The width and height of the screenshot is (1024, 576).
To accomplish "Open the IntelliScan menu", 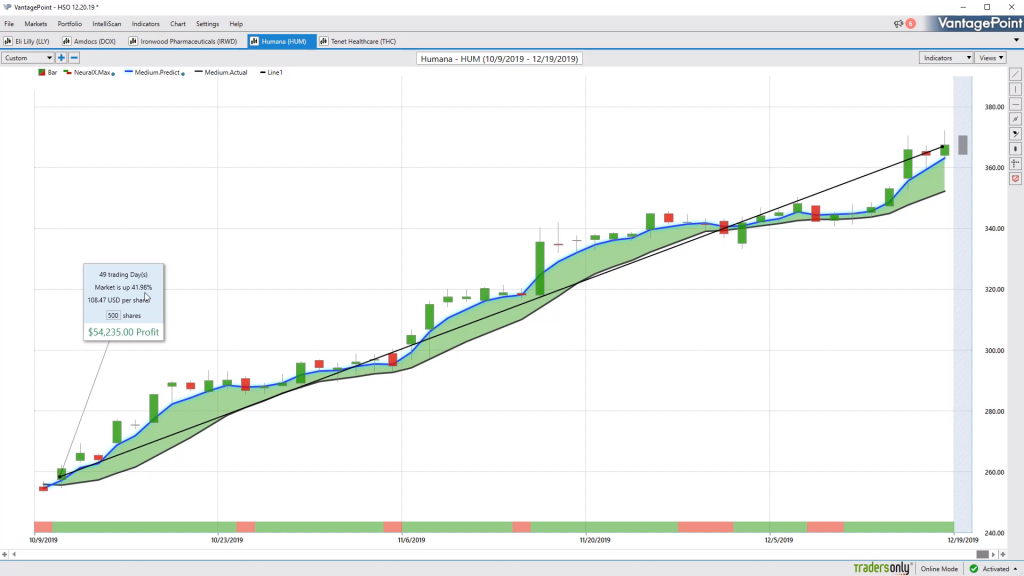I will 106,24.
